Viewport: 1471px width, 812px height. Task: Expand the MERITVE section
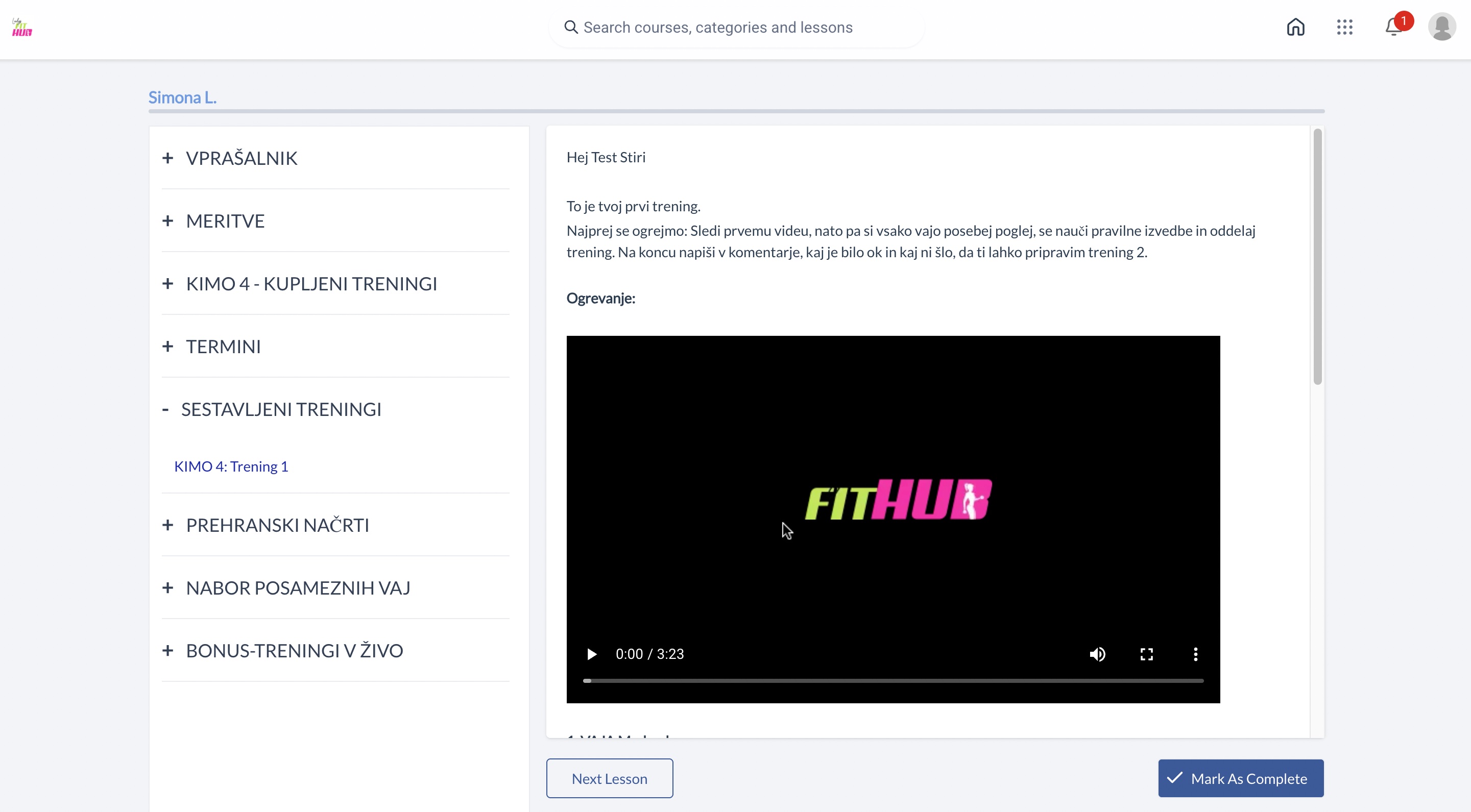pos(335,221)
